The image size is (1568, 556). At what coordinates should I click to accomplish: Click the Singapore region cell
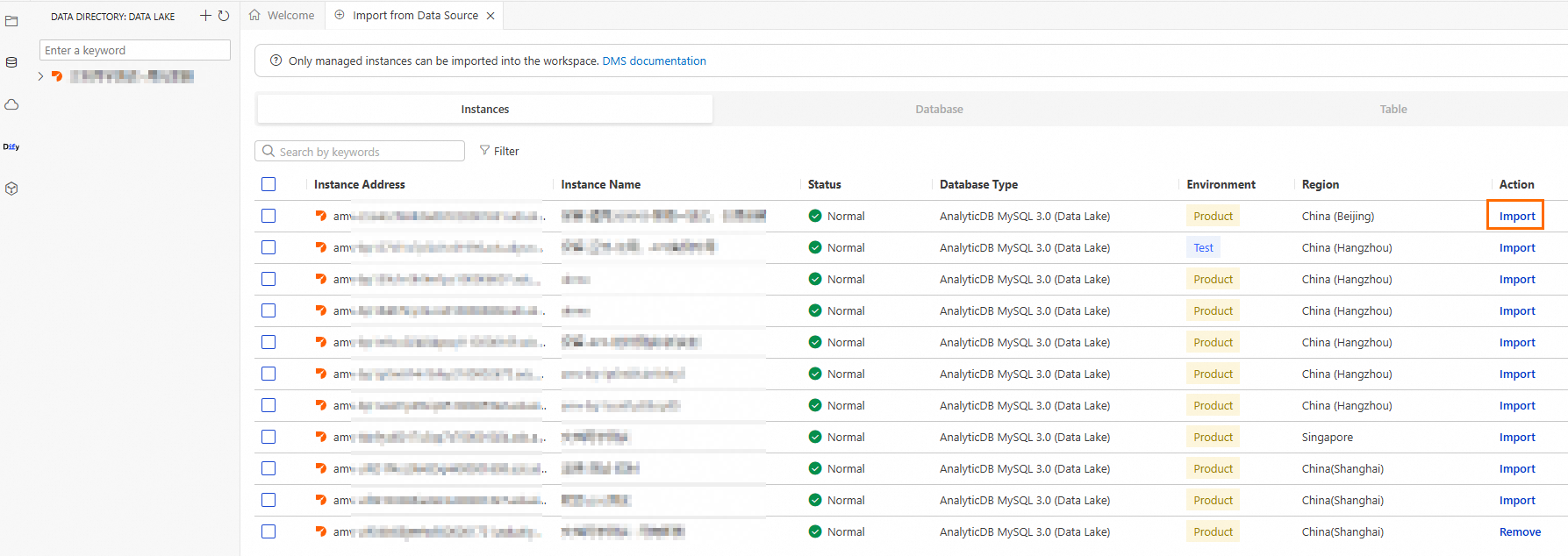click(x=1328, y=437)
